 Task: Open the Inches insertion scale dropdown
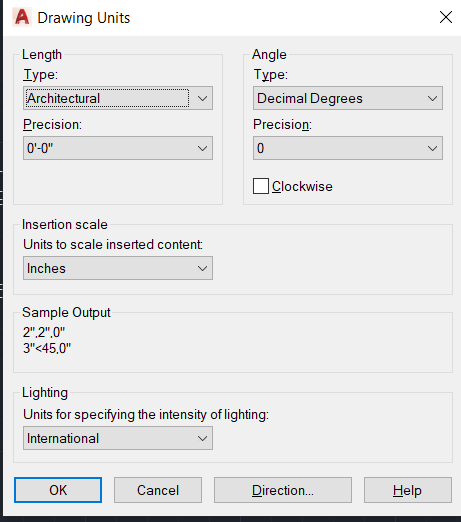tap(118, 268)
